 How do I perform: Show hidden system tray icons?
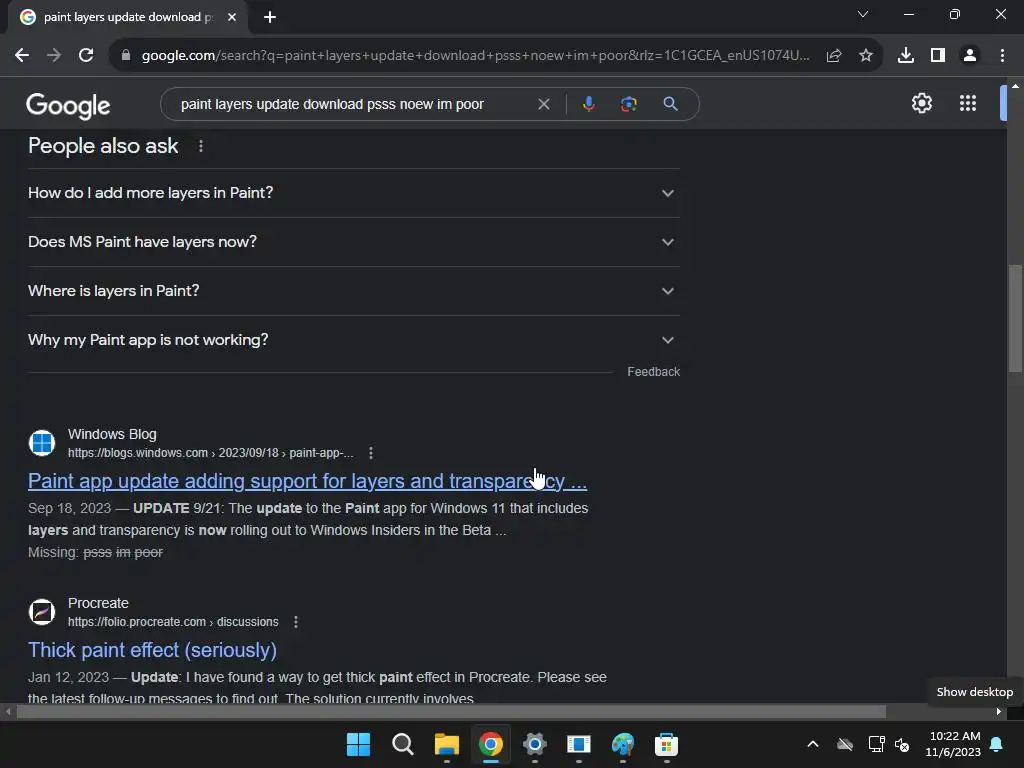click(x=812, y=744)
